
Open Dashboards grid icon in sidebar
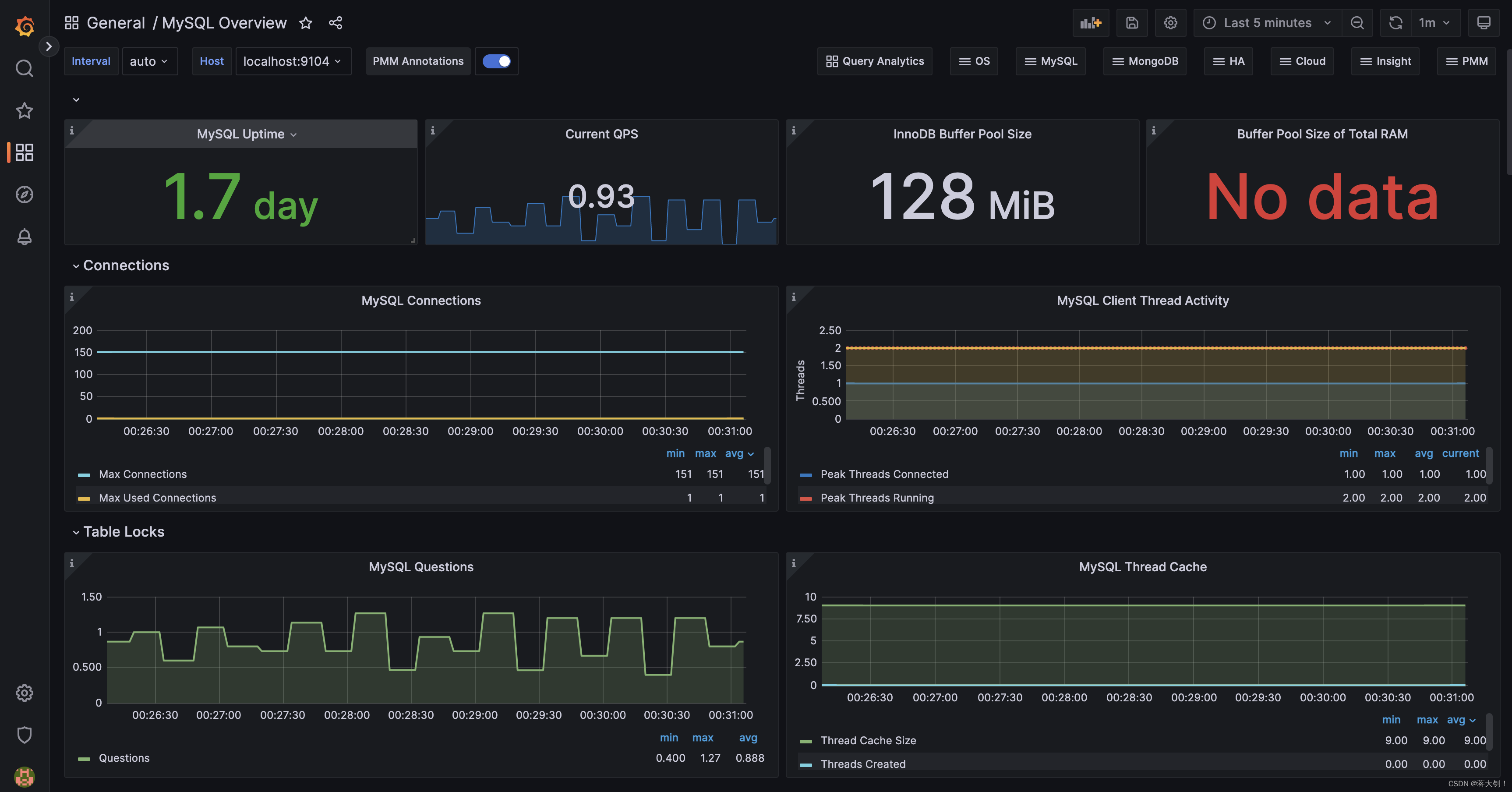[x=24, y=152]
